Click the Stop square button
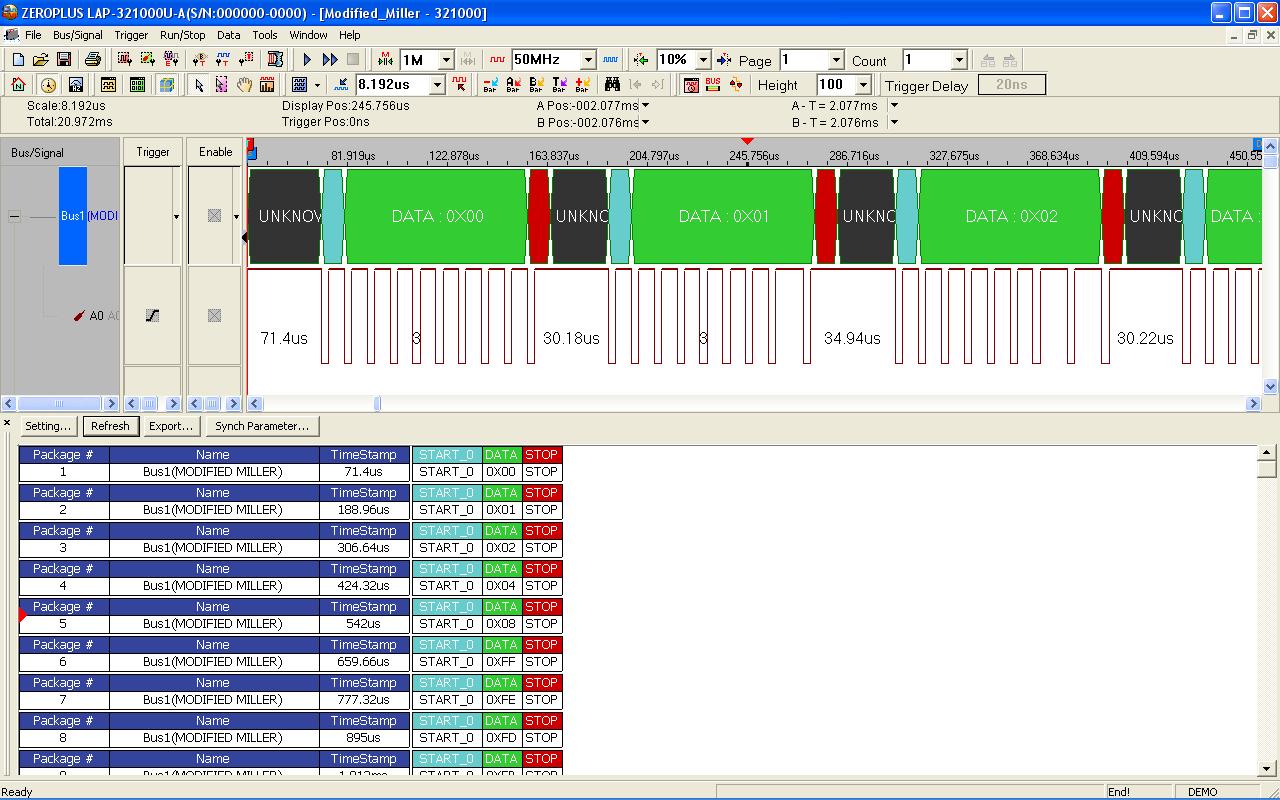This screenshot has width=1280, height=800. coord(353,60)
